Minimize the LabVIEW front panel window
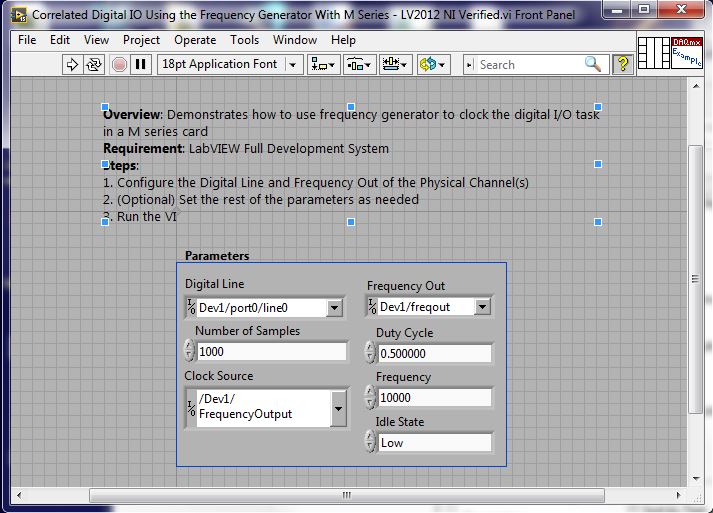713x513 pixels. [x=617, y=10]
